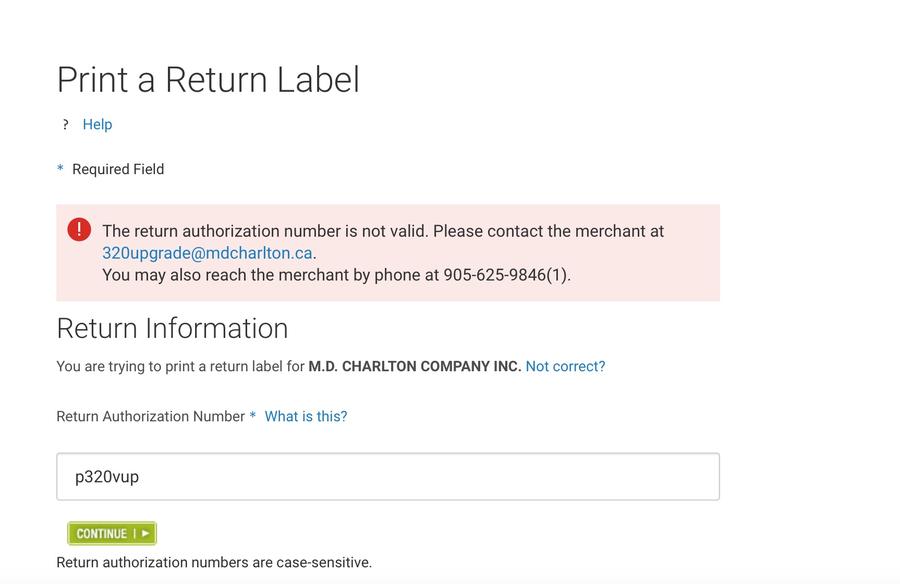Focus the Return Authorization Number input field

[x=388, y=477]
